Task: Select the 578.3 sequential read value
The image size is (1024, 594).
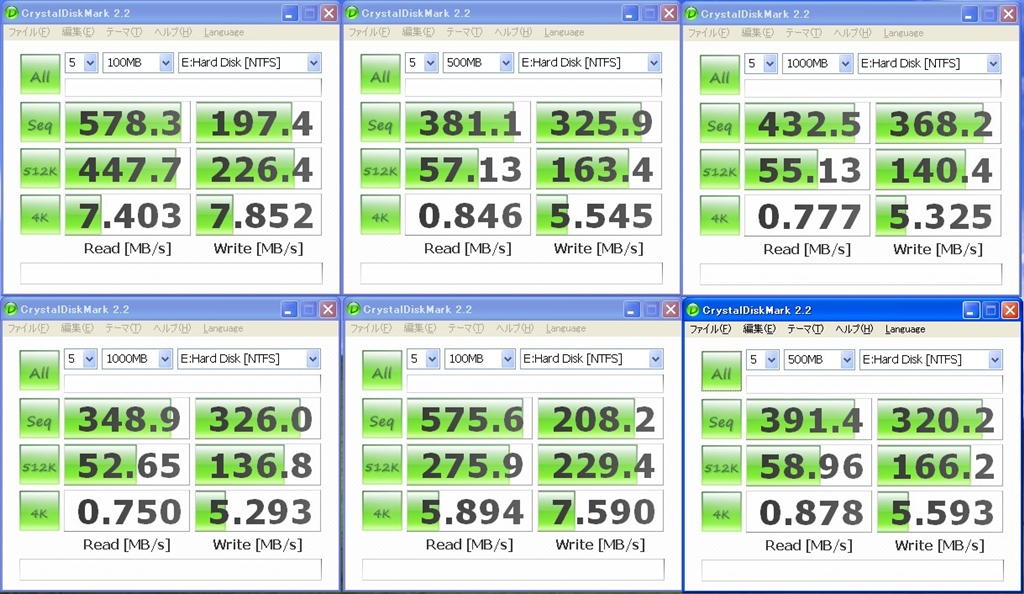Action: [127, 122]
